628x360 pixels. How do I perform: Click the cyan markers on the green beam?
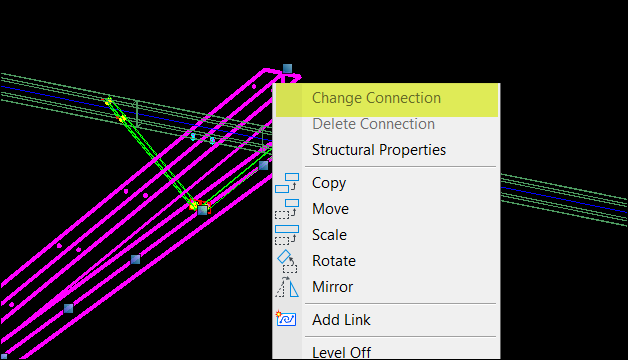pos(203,138)
